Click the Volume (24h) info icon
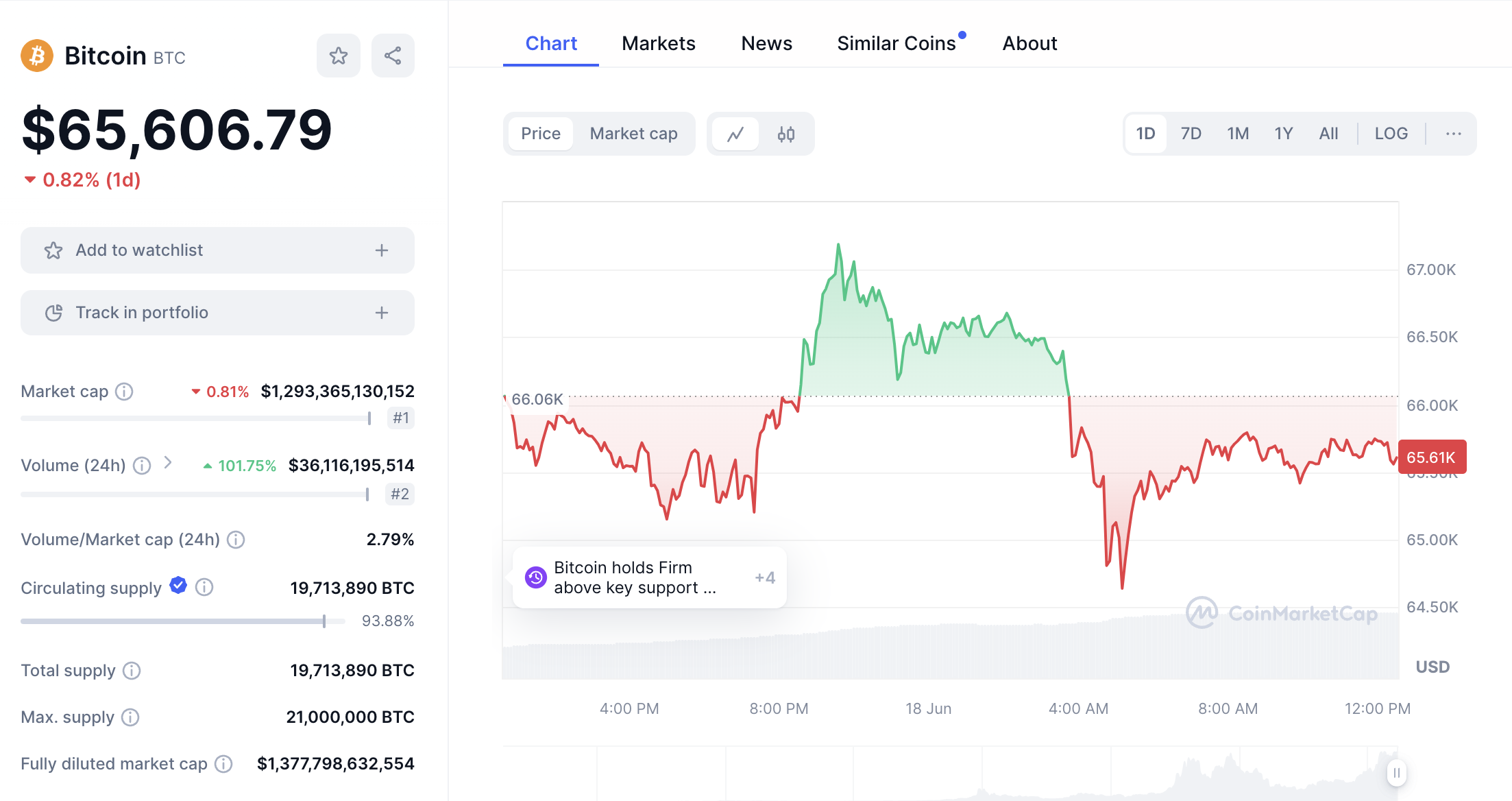Viewport: 1512px width, 801px height. [x=142, y=466]
